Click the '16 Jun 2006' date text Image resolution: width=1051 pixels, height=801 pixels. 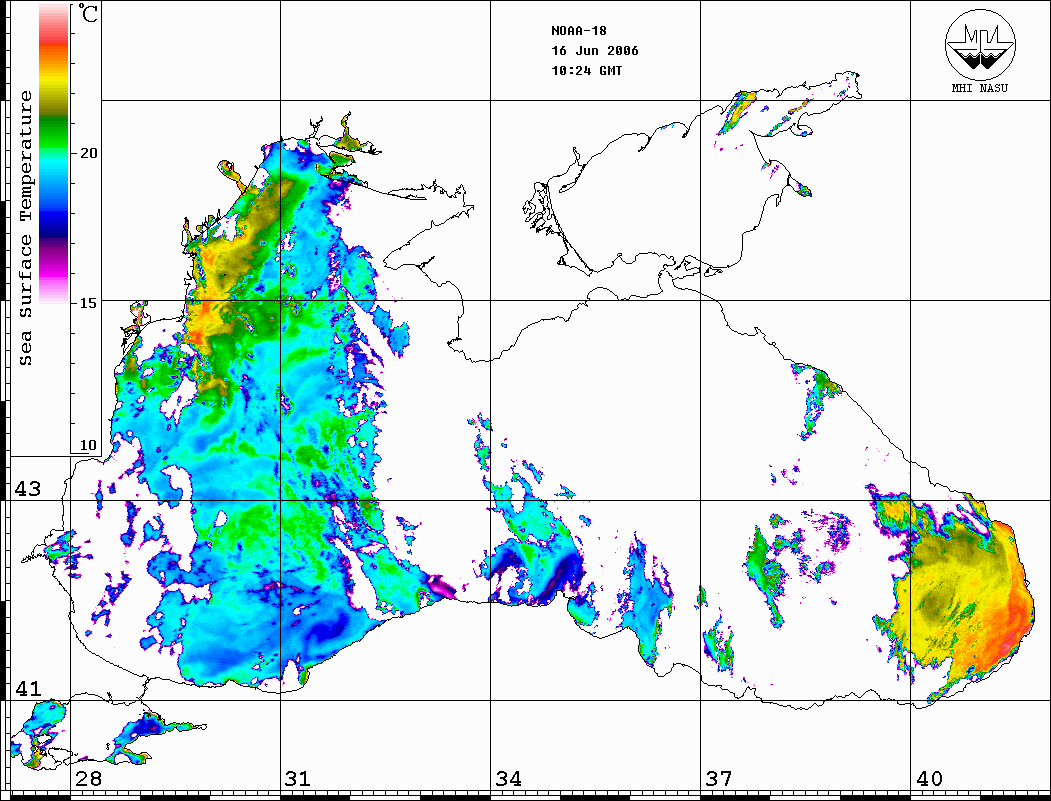(595, 51)
